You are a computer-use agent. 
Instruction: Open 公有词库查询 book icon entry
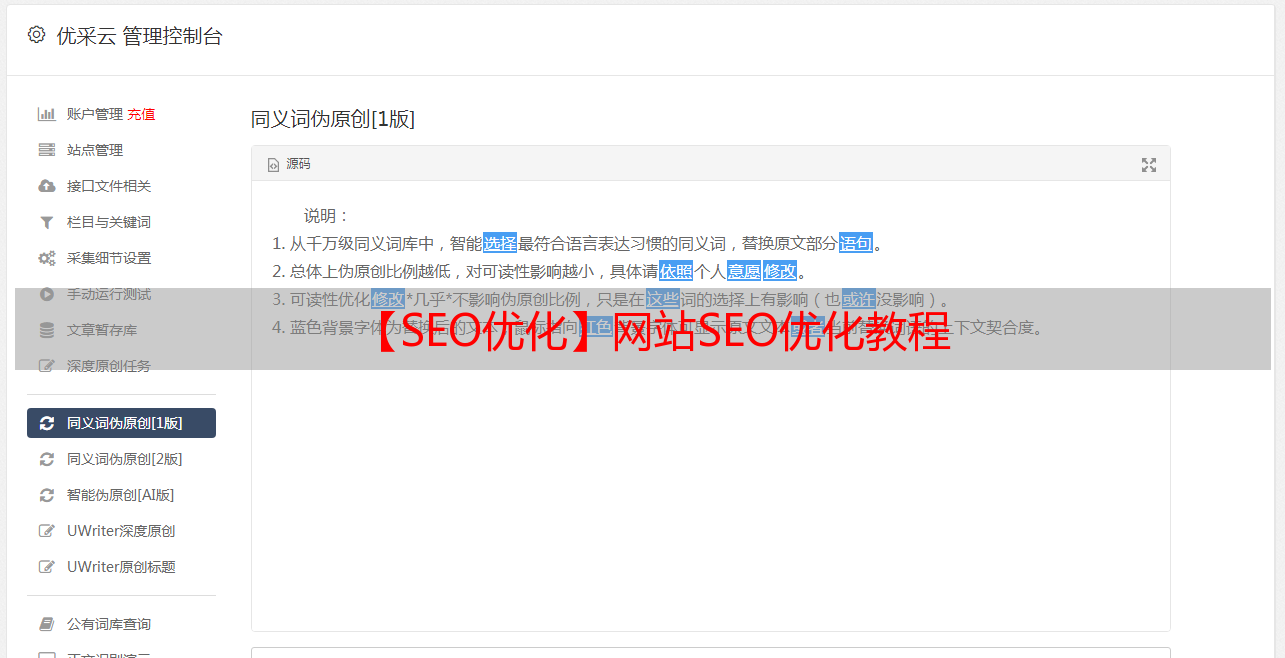pyautogui.click(x=121, y=624)
